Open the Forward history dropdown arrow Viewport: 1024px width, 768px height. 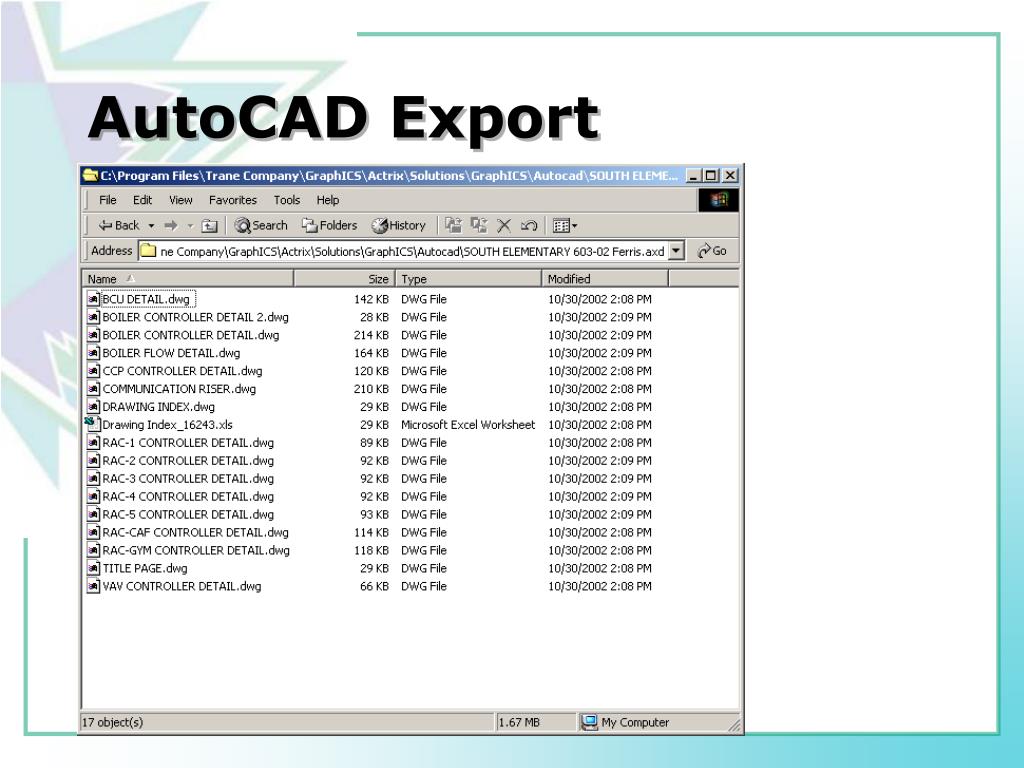(x=190, y=226)
